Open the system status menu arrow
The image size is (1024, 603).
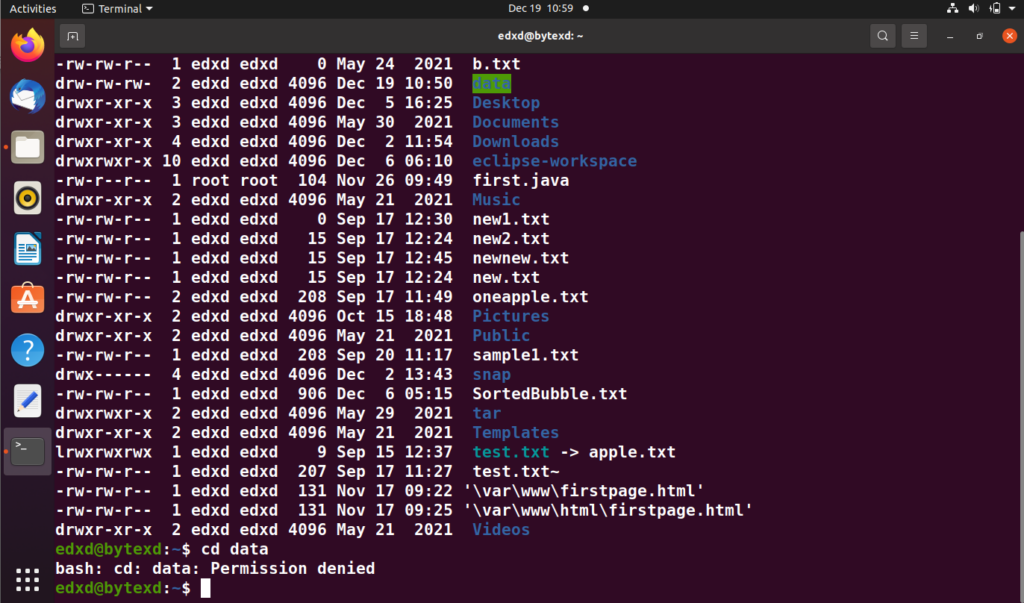(1012, 8)
